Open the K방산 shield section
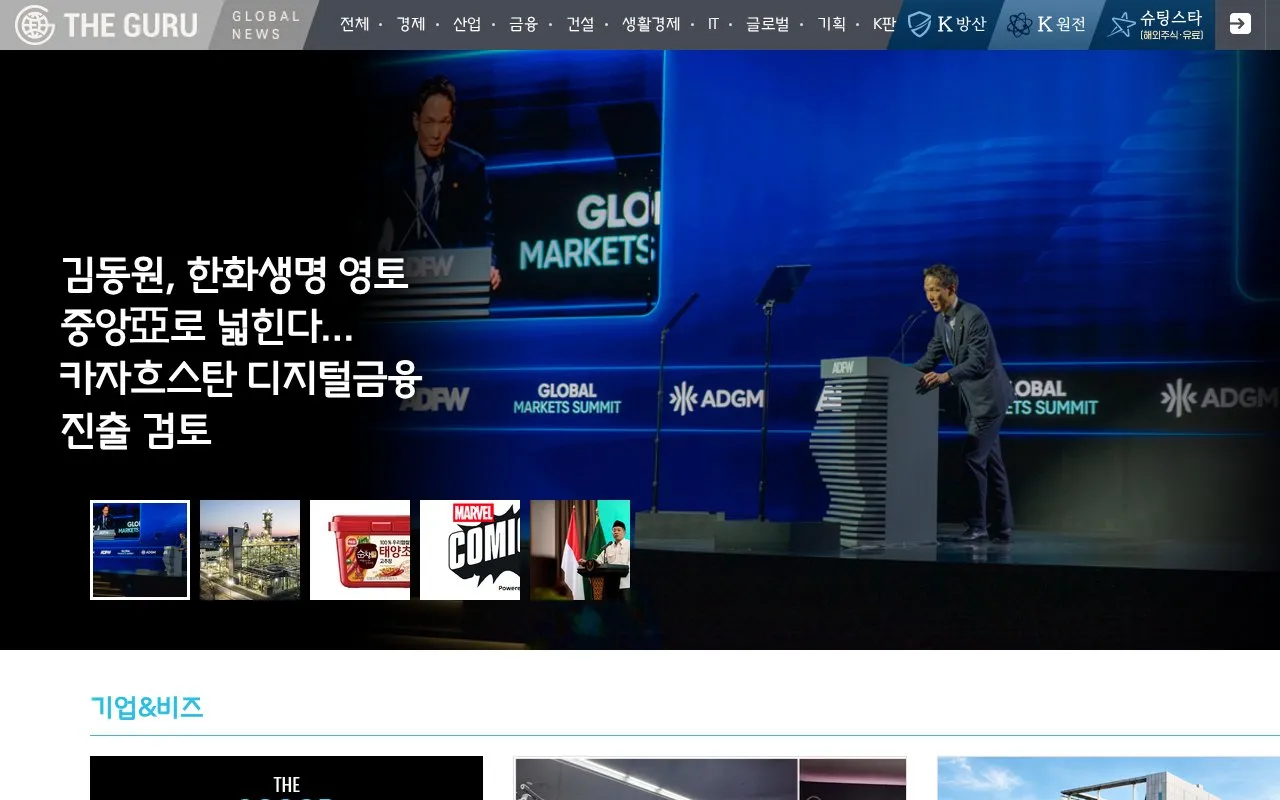This screenshot has height=800, width=1280. [946, 24]
